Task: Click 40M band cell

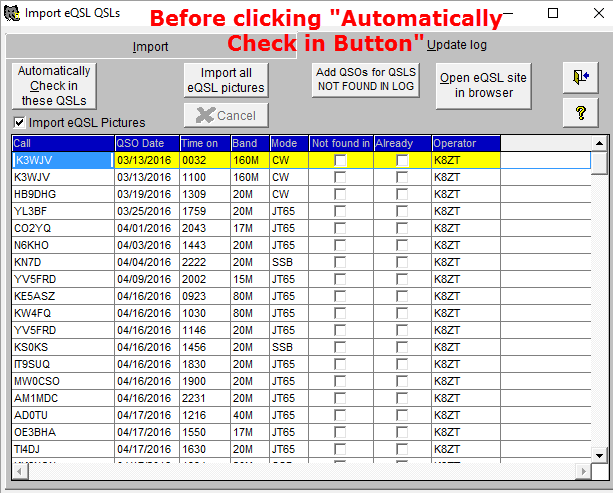Action: [x=250, y=415]
